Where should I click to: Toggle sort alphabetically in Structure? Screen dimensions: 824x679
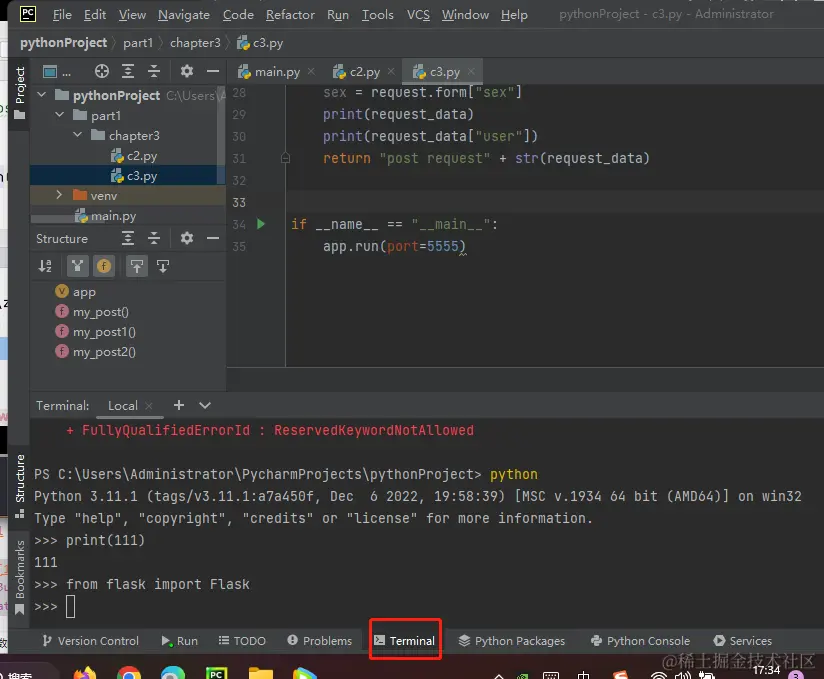(45, 266)
